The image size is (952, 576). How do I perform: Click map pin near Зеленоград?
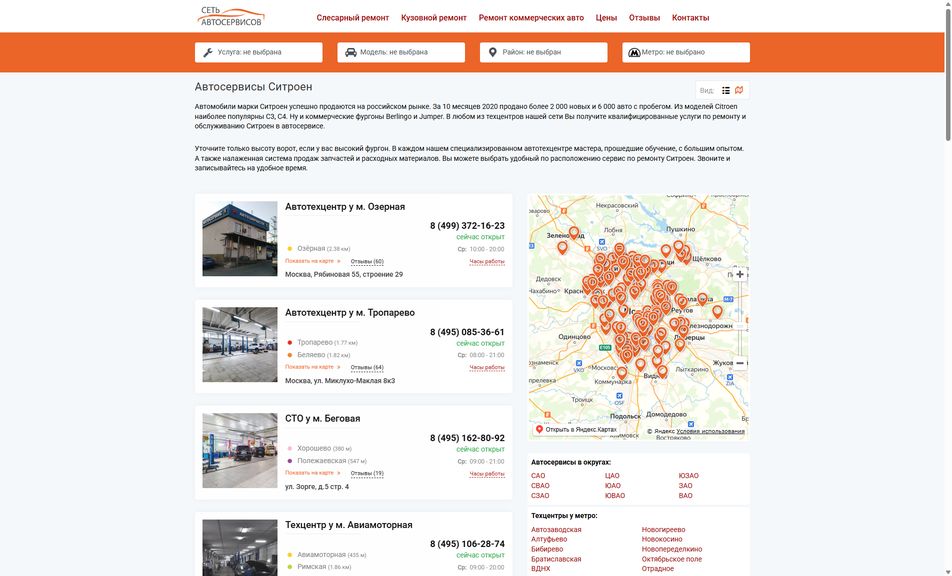coord(574,232)
